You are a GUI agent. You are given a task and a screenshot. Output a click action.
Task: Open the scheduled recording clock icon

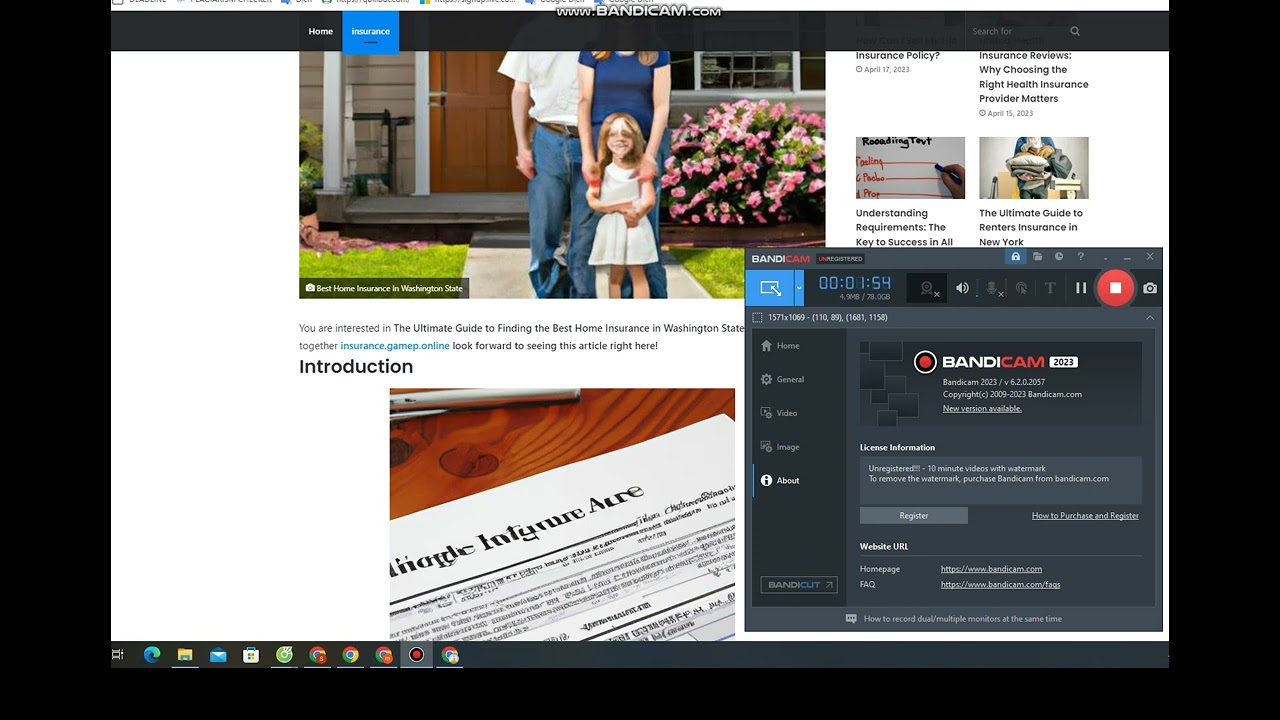pyautogui.click(x=1059, y=257)
